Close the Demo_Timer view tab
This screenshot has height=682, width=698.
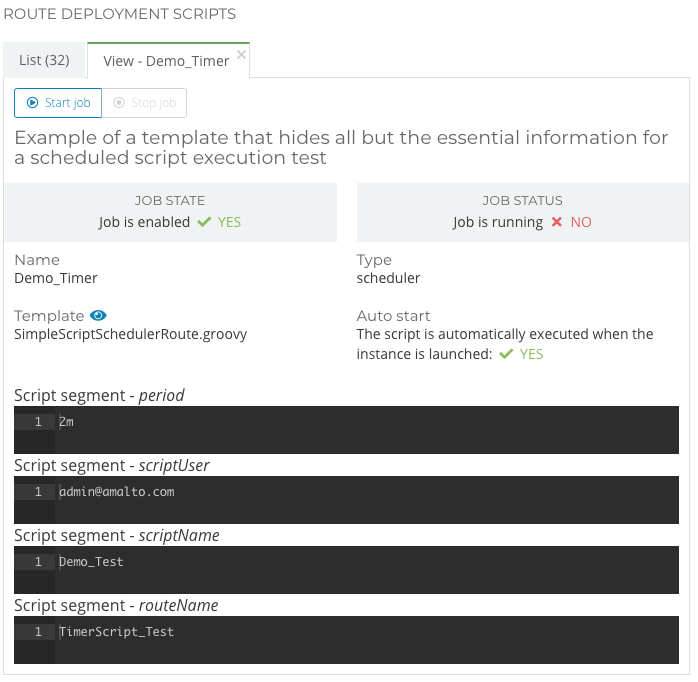pyautogui.click(x=241, y=54)
